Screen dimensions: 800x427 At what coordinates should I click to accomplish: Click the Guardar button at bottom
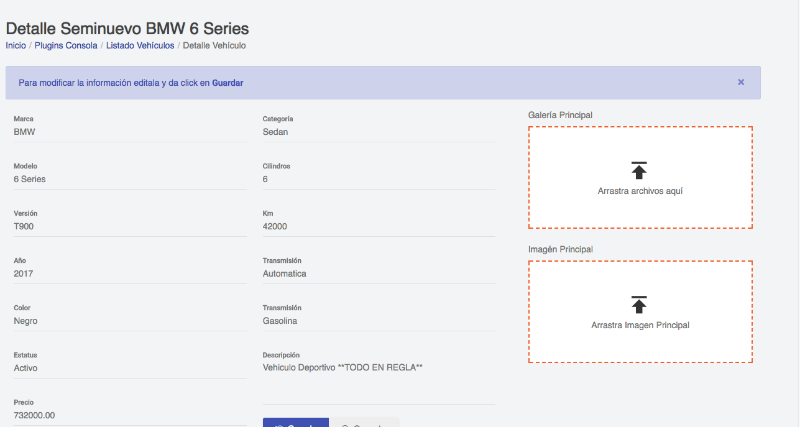pyautogui.click(x=296, y=423)
